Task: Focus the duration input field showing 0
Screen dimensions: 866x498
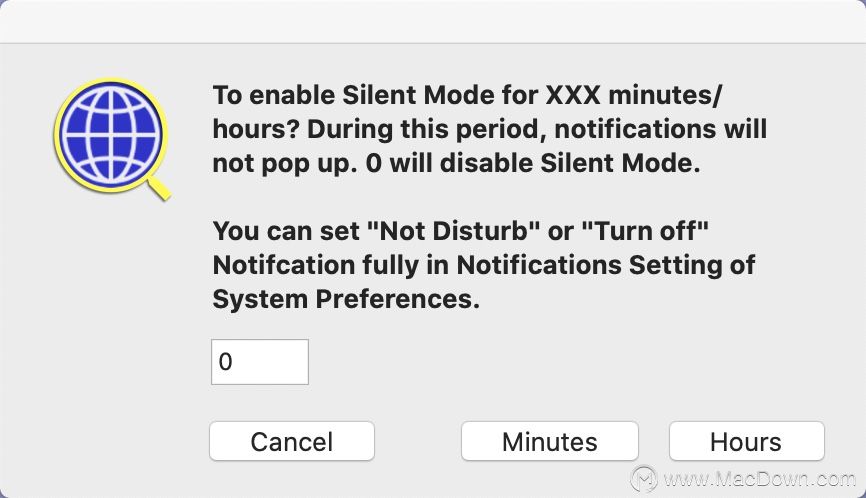Action: tap(259, 362)
